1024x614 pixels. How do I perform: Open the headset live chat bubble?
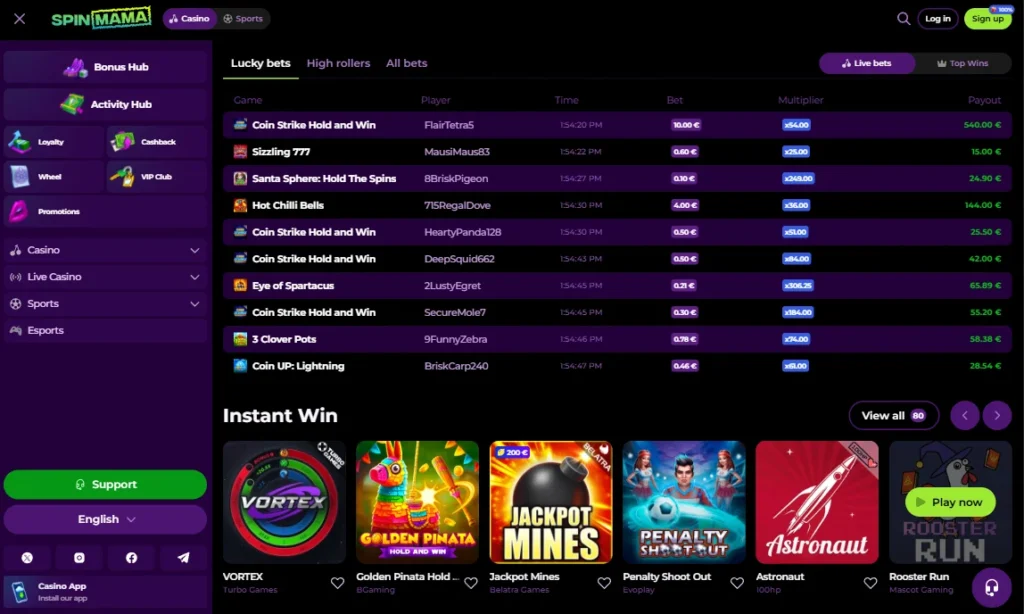991,587
